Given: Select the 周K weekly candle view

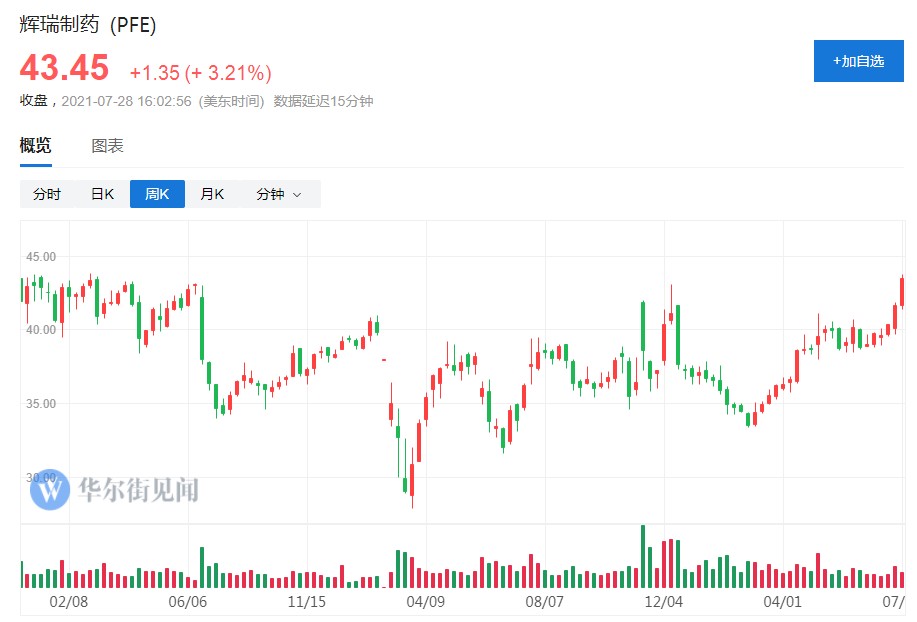Looking at the screenshot, I should (x=157, y=194).
